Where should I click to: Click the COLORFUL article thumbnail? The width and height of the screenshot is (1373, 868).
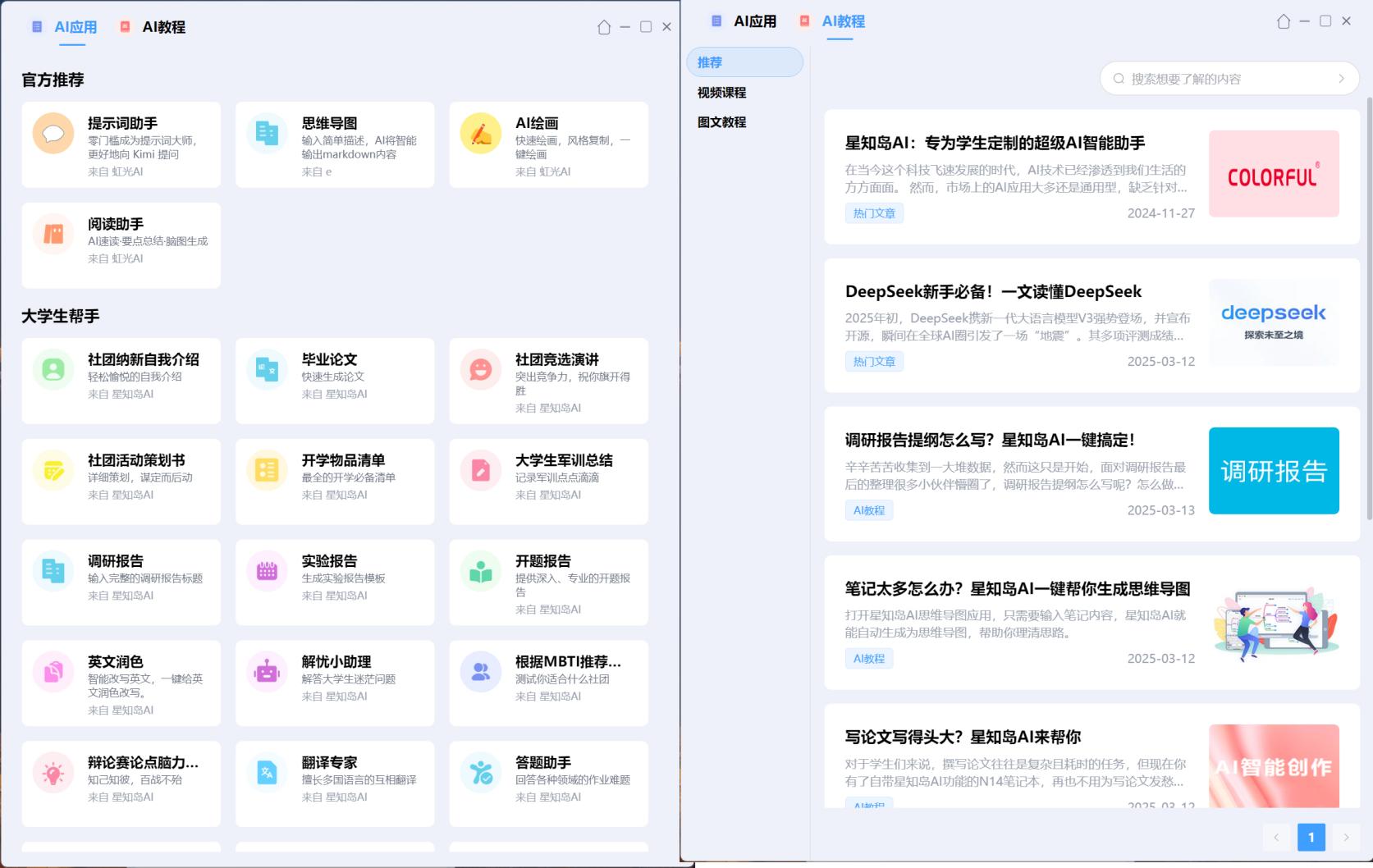pyautogui.click(x=1274, y=174)
